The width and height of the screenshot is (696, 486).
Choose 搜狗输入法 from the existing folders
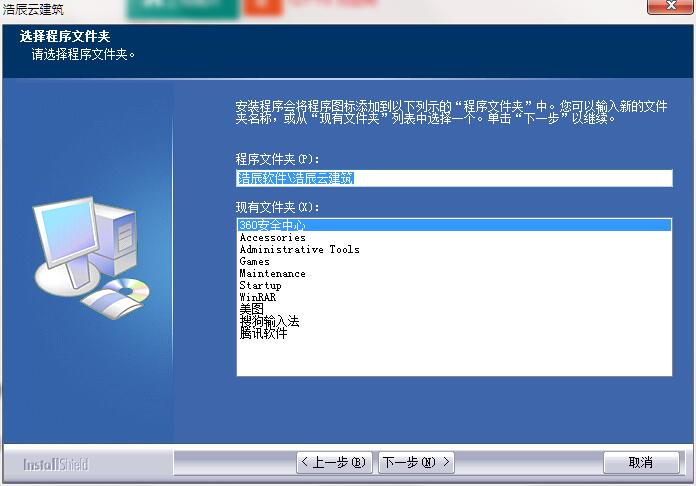[269, 322]
